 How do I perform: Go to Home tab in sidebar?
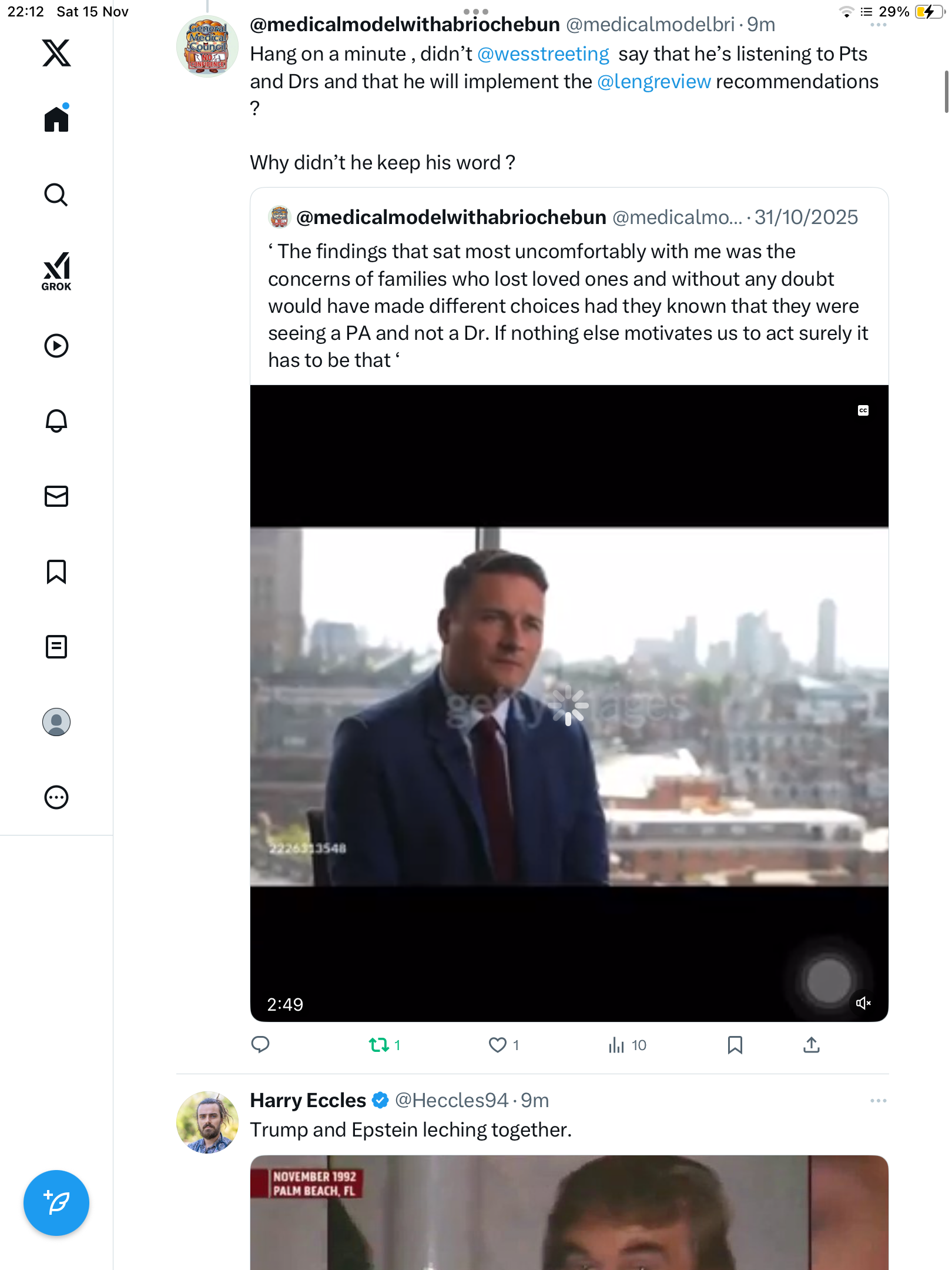[x=56, y=119]
